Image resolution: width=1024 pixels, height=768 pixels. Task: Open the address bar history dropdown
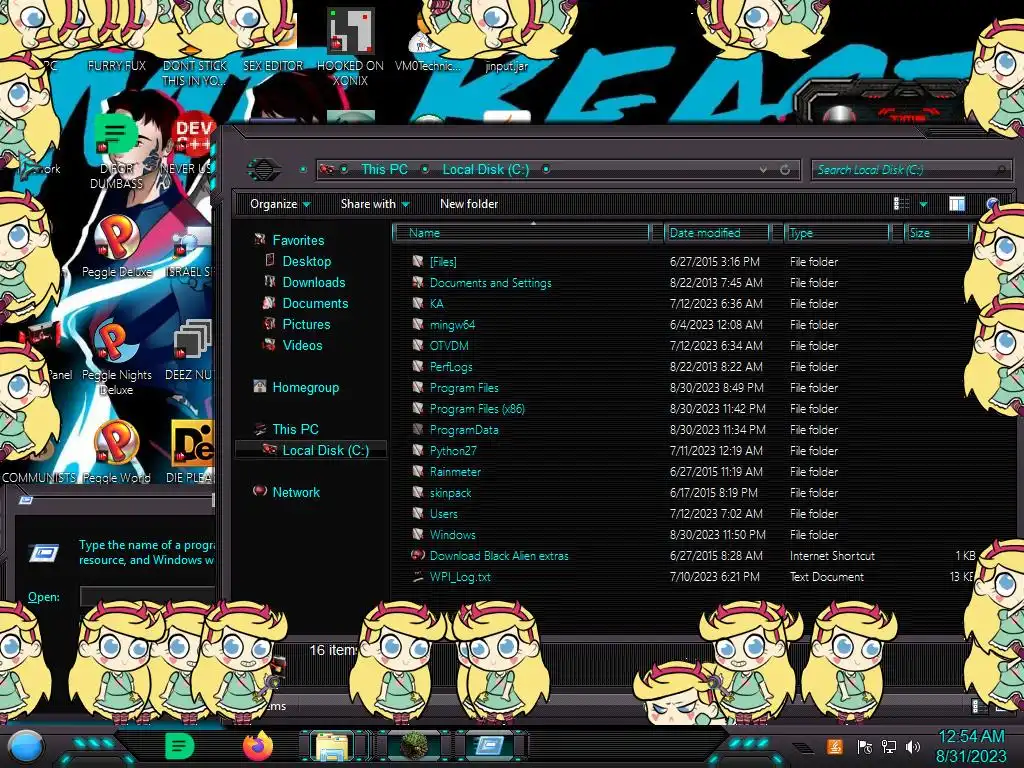point(763,170)
